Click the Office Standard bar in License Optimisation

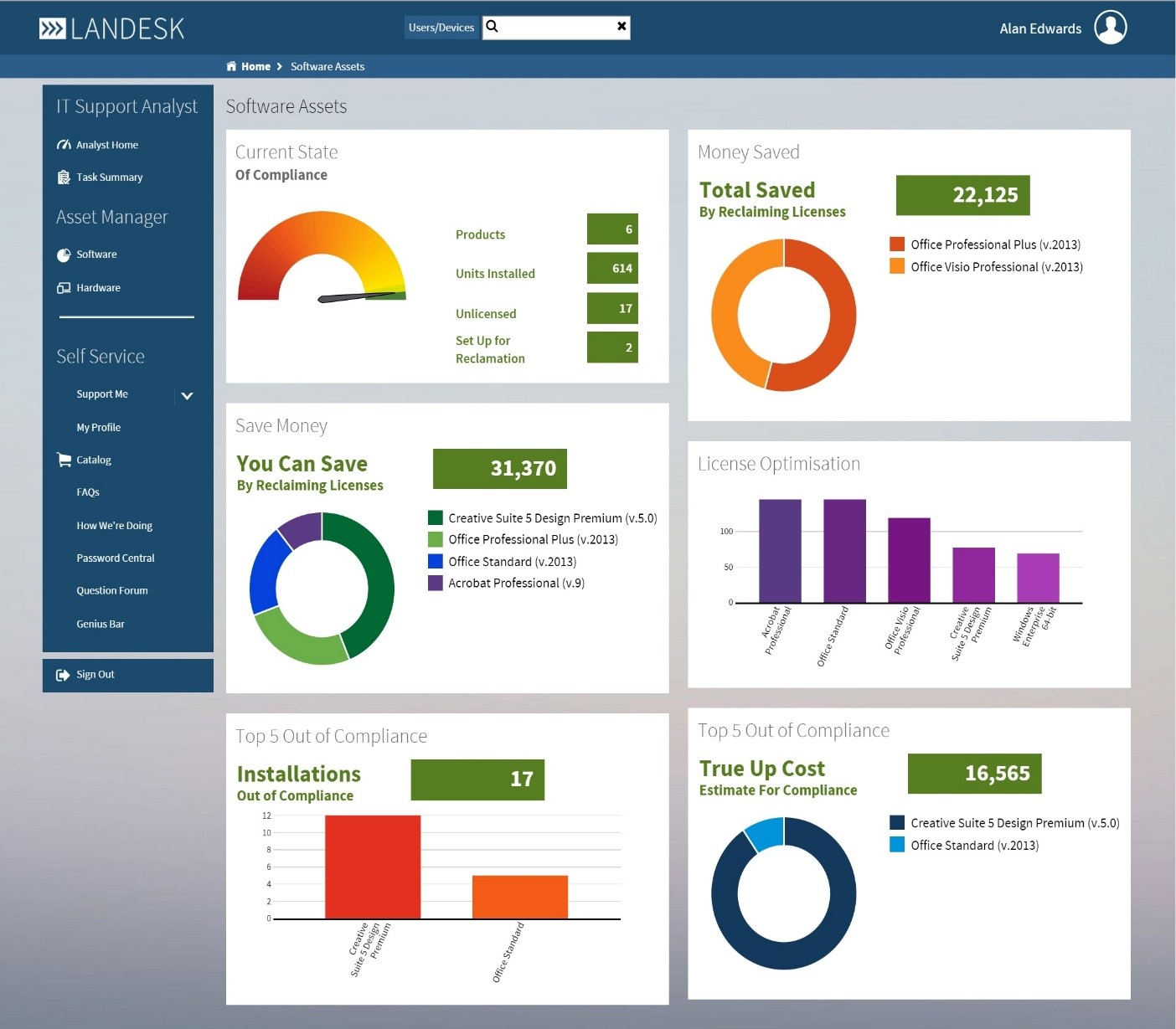point(844,551)
